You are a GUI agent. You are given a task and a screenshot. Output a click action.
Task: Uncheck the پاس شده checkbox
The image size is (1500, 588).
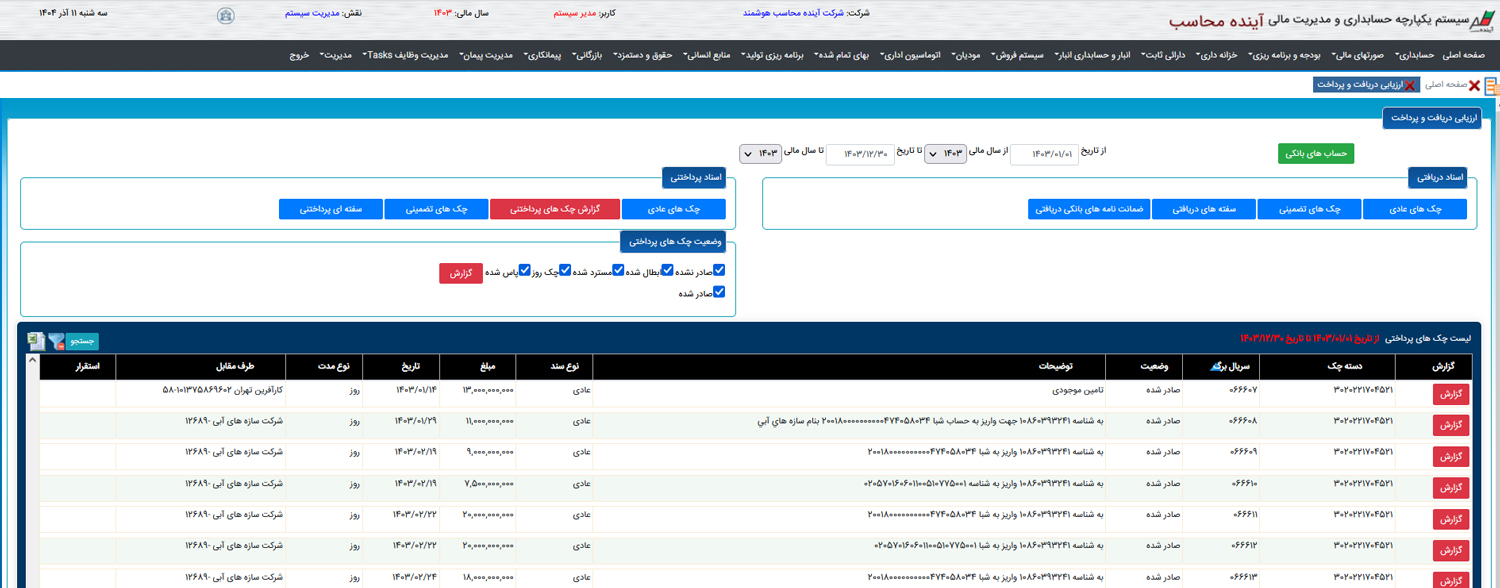[x=524, y=270]
